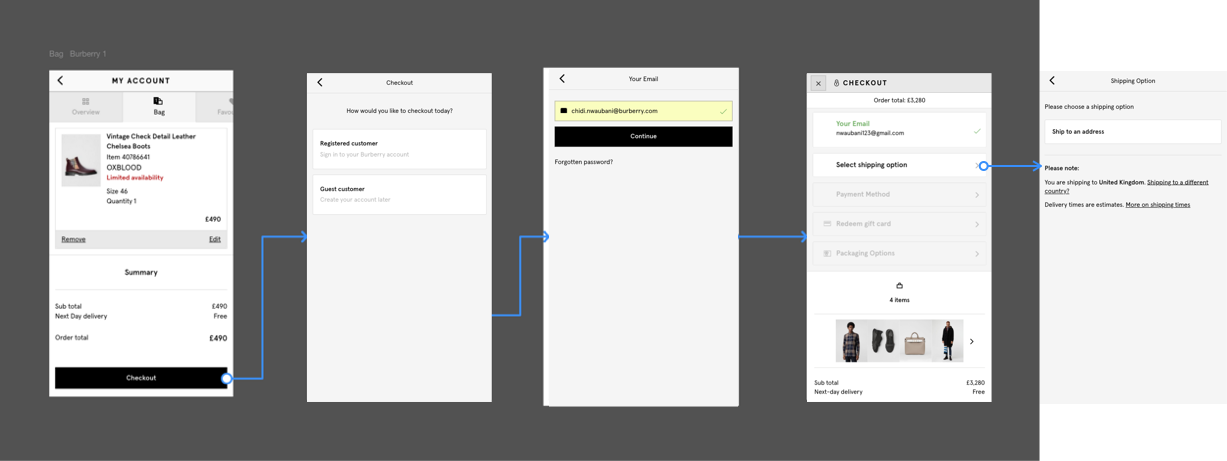
Task: Open More on shipping times link
Action: pos(1158,205)
